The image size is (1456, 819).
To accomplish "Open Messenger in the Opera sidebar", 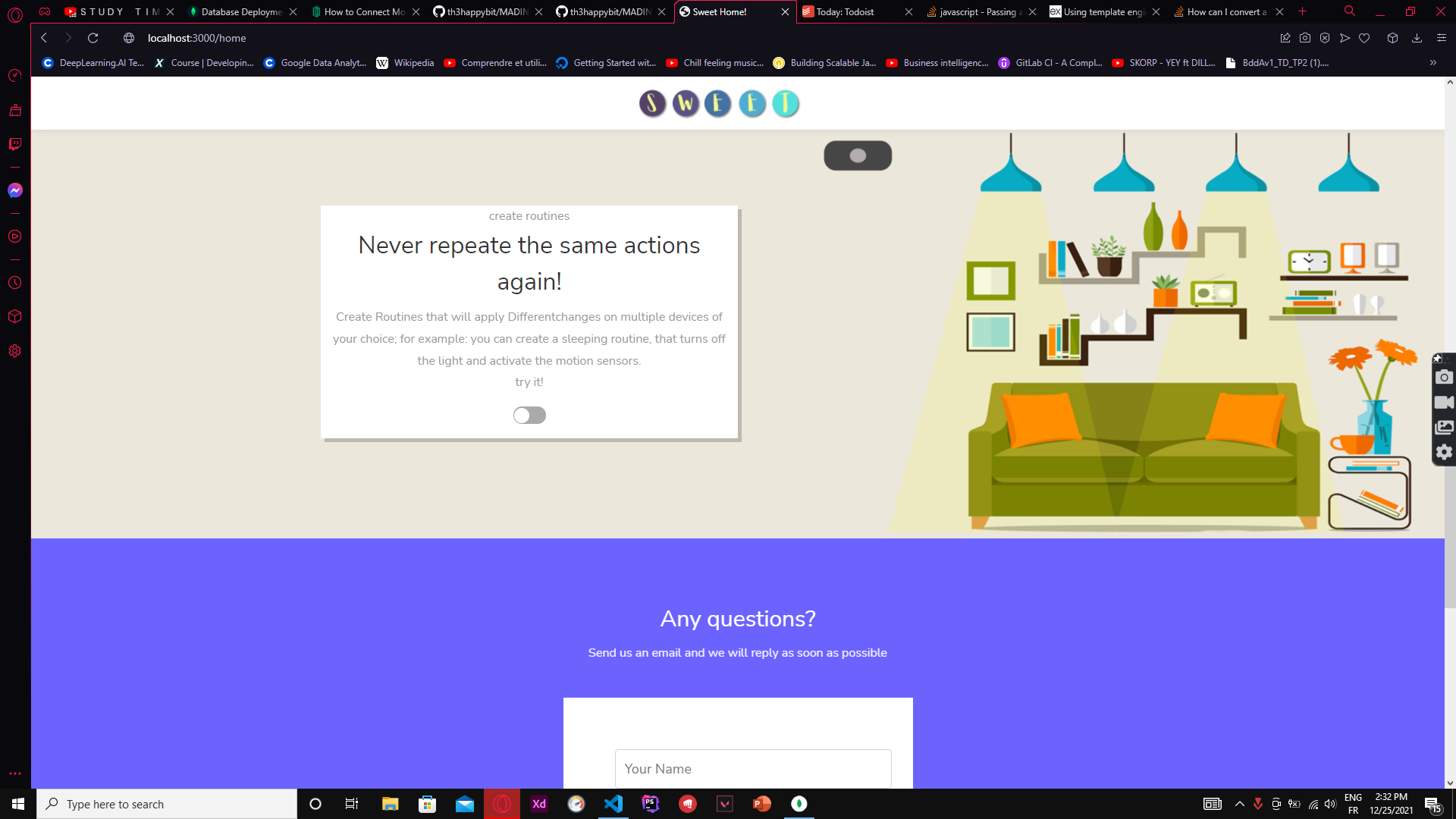I will click(15, 190).
